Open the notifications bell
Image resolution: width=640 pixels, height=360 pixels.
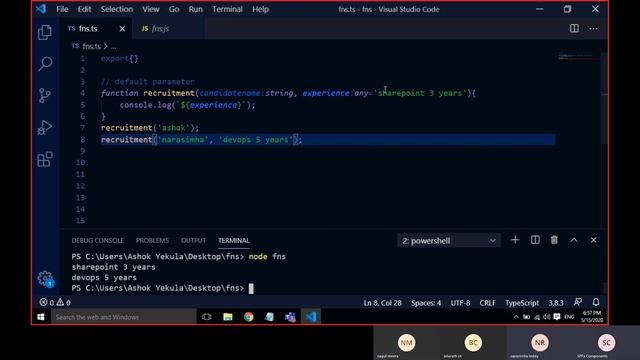click(x=596, y=302)
